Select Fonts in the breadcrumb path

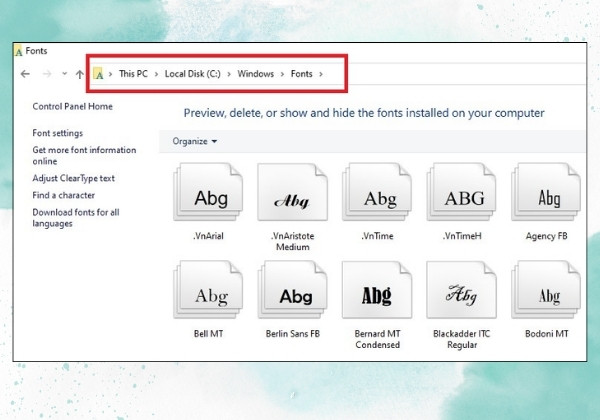click(302, 74)
